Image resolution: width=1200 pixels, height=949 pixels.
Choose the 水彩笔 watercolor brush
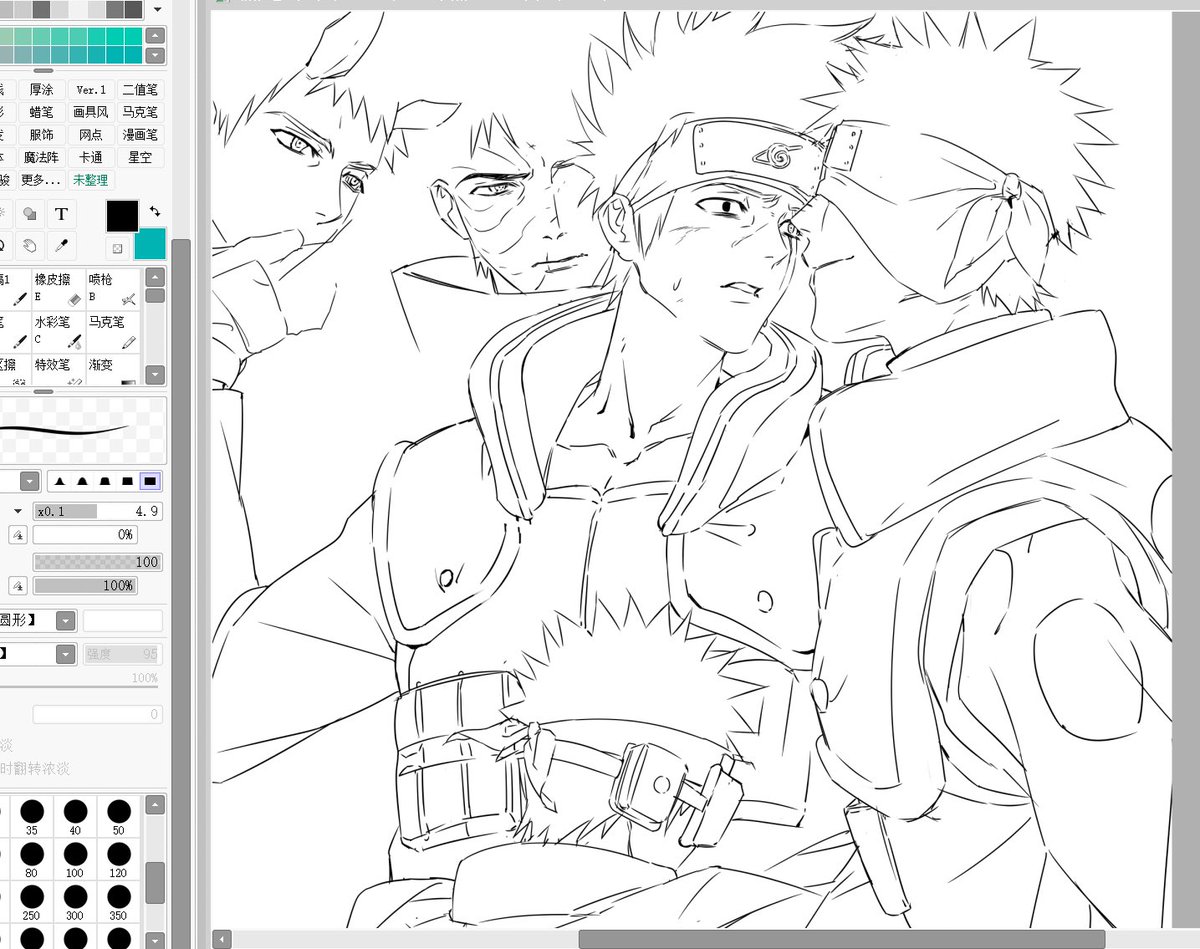(57, 332)
